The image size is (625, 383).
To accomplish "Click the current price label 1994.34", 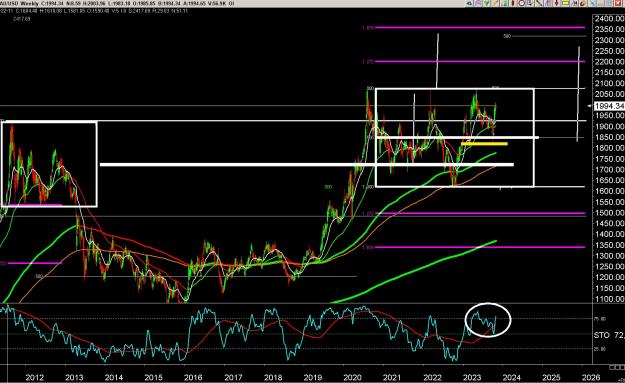I will click(609, 106).
